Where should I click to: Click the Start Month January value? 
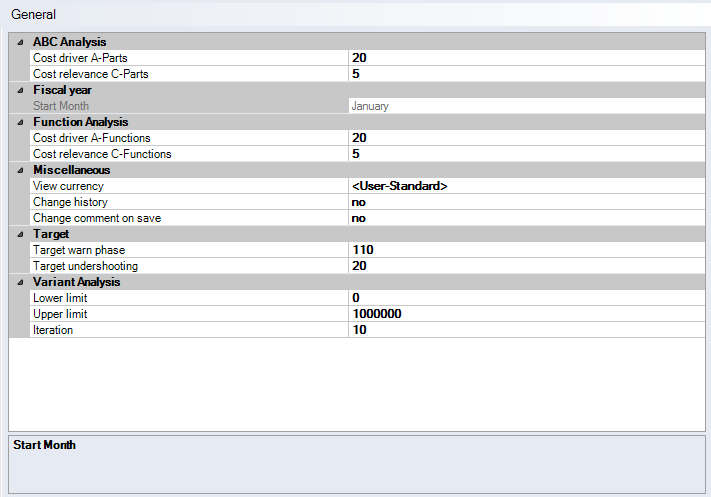pyautogui.click(x=525, y=106)
